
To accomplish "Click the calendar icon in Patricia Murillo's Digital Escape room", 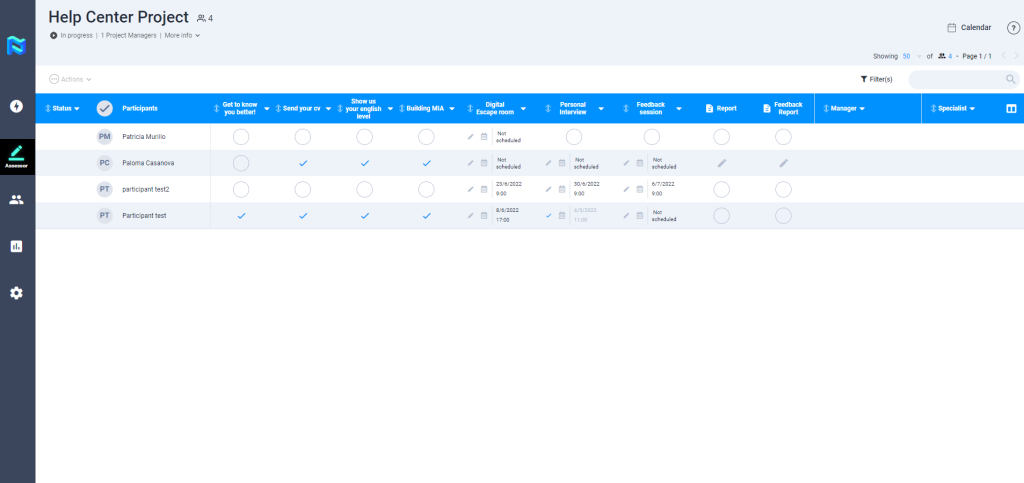I will coord(484,136).
